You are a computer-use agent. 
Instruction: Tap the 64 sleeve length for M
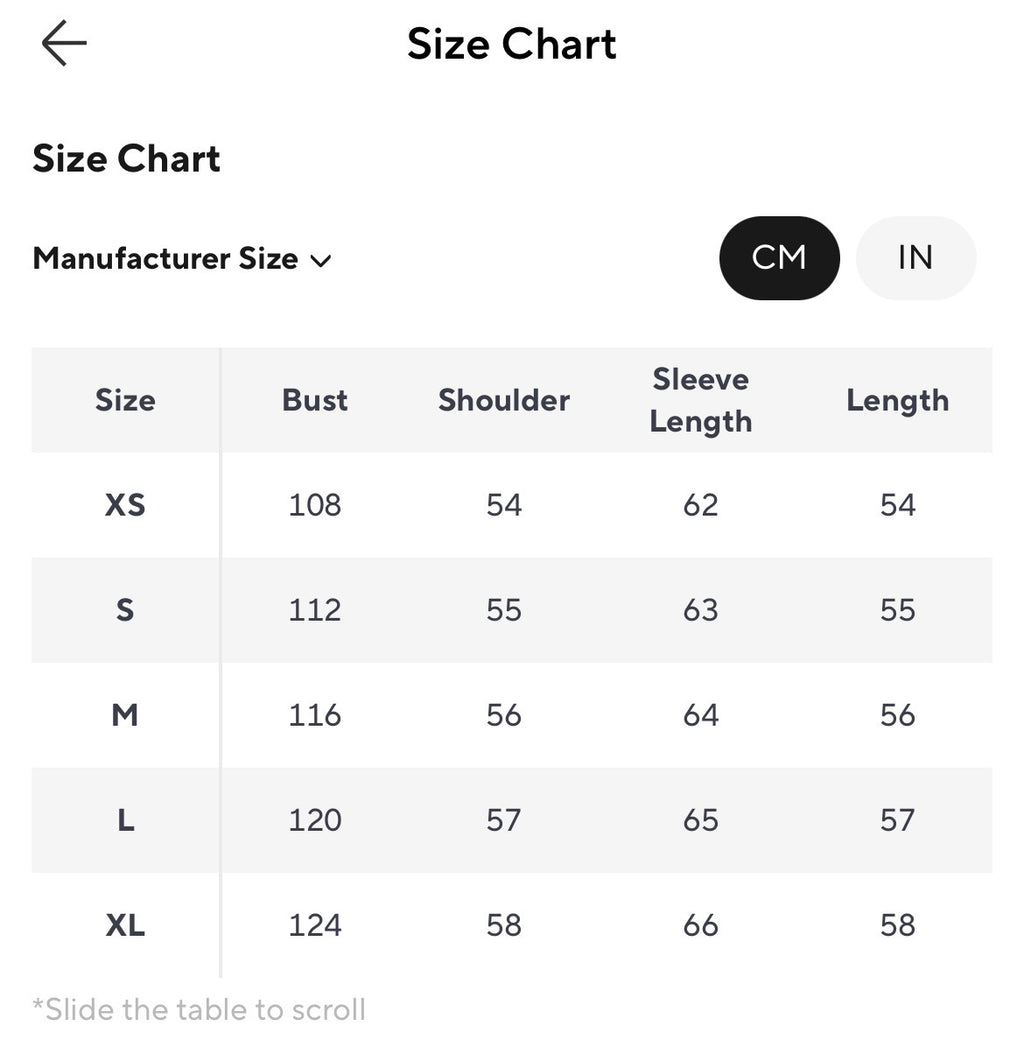point(701,715)
